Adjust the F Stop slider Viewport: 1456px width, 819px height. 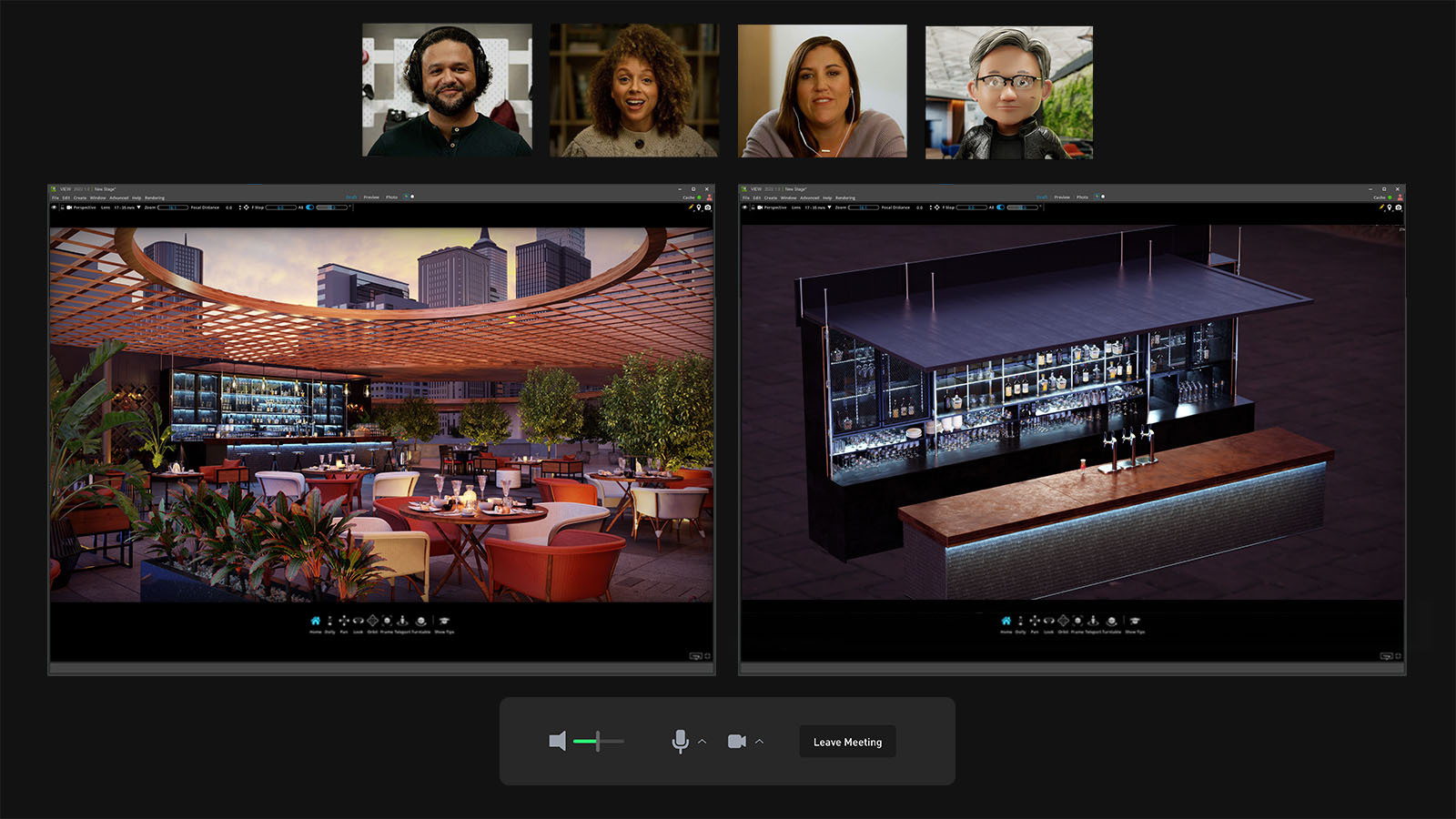coord(280,207)
